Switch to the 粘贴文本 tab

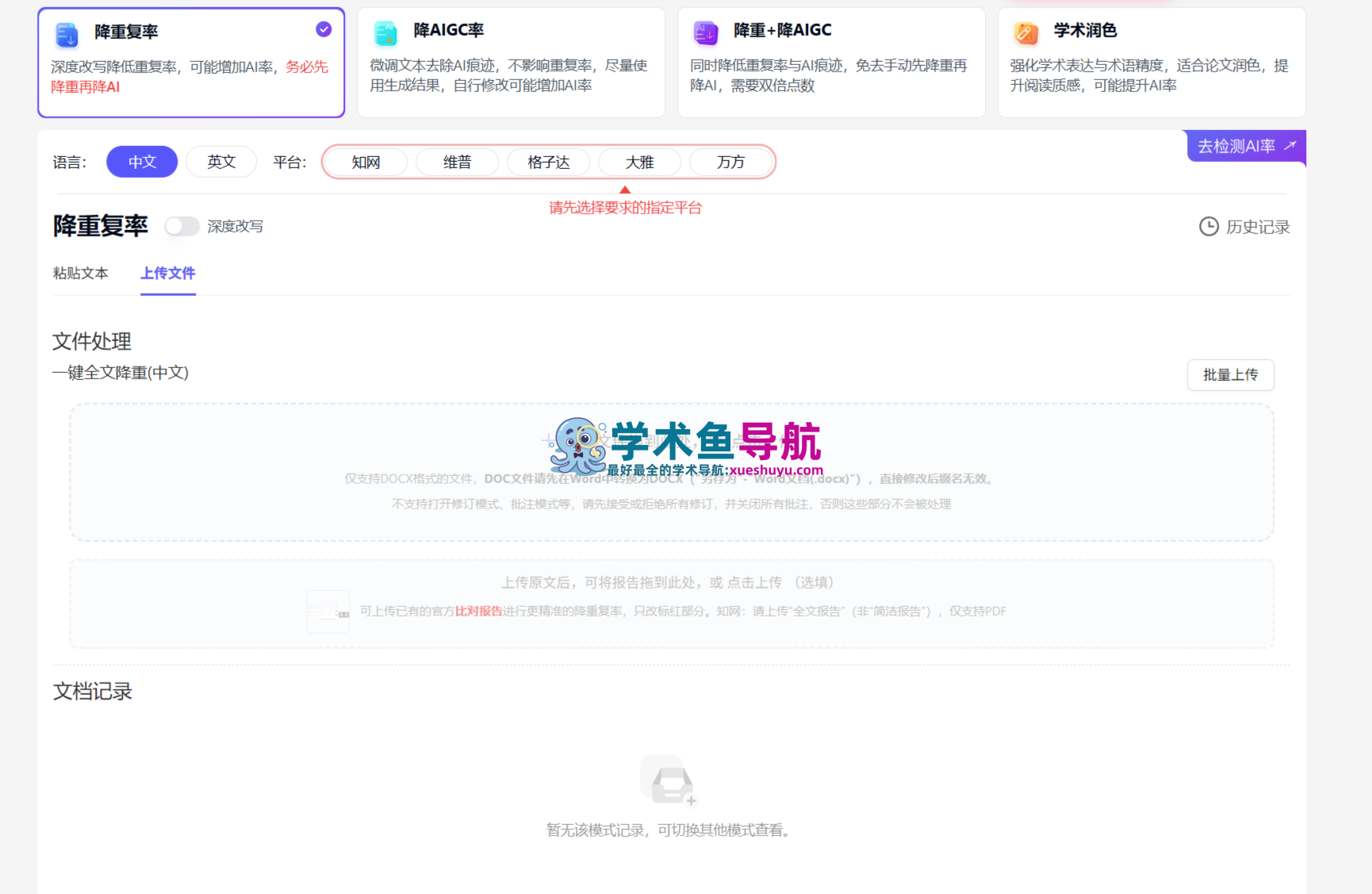(x=81, y=274)
